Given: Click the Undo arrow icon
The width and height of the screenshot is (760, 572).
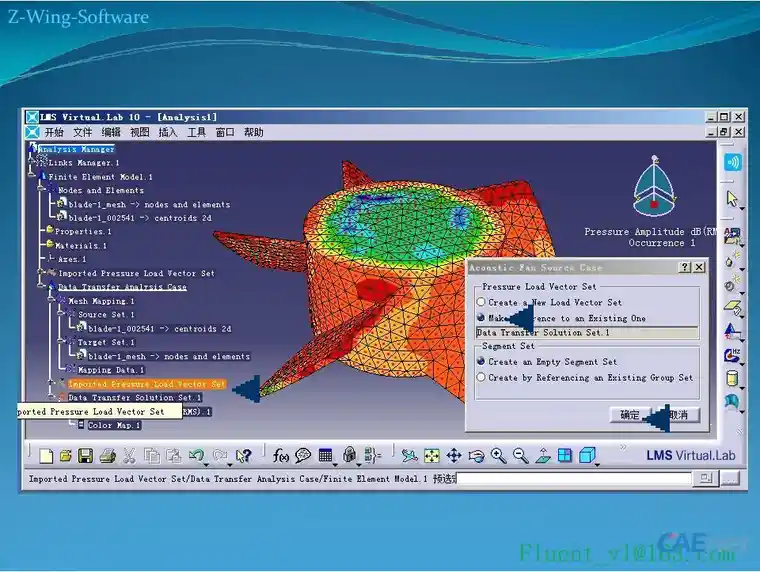Looking at the screenshot, I should (x=195, y=455).
